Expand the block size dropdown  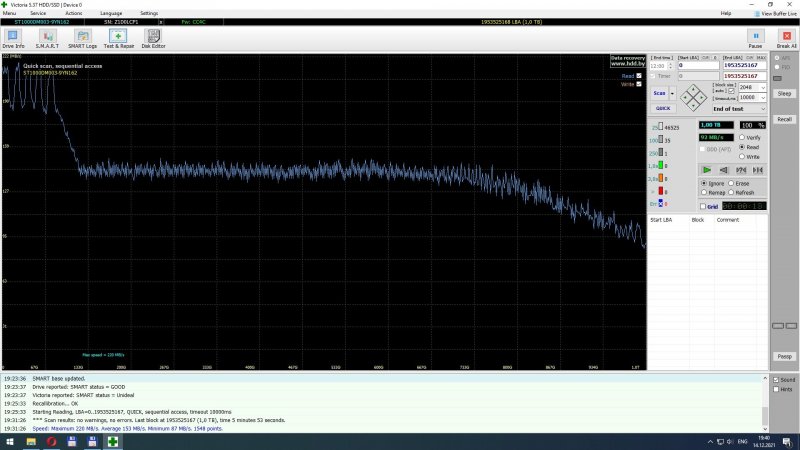pos(763,87)
